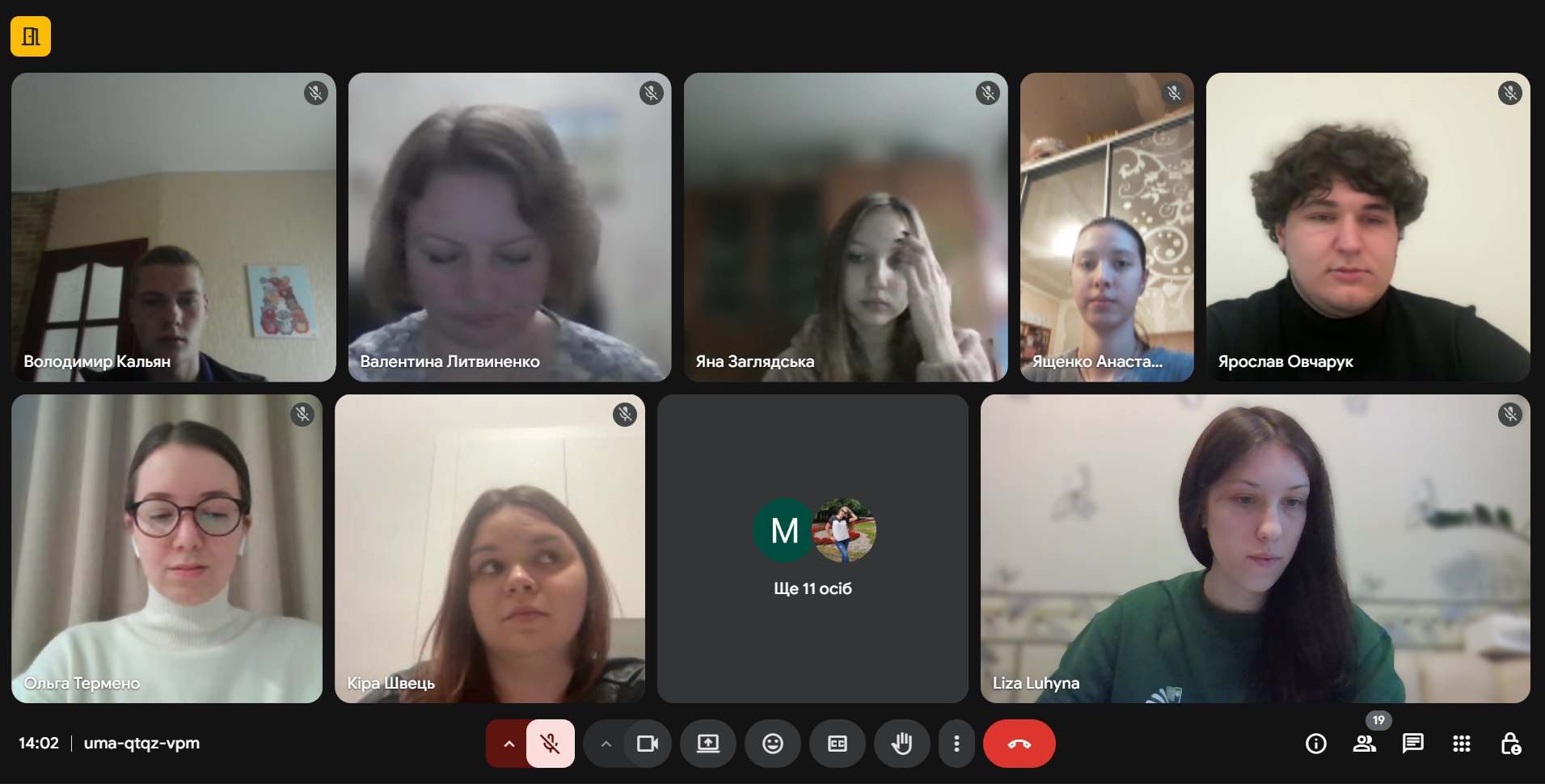Select Liza Luhyna's video tile
This screenshot has height=784, width=1545.
pos(1256,549)
